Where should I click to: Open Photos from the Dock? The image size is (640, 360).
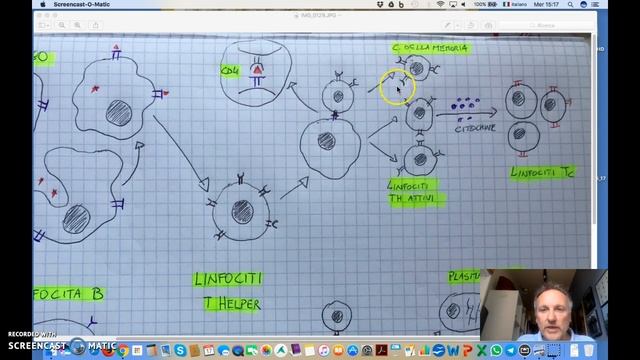[266, 350]
